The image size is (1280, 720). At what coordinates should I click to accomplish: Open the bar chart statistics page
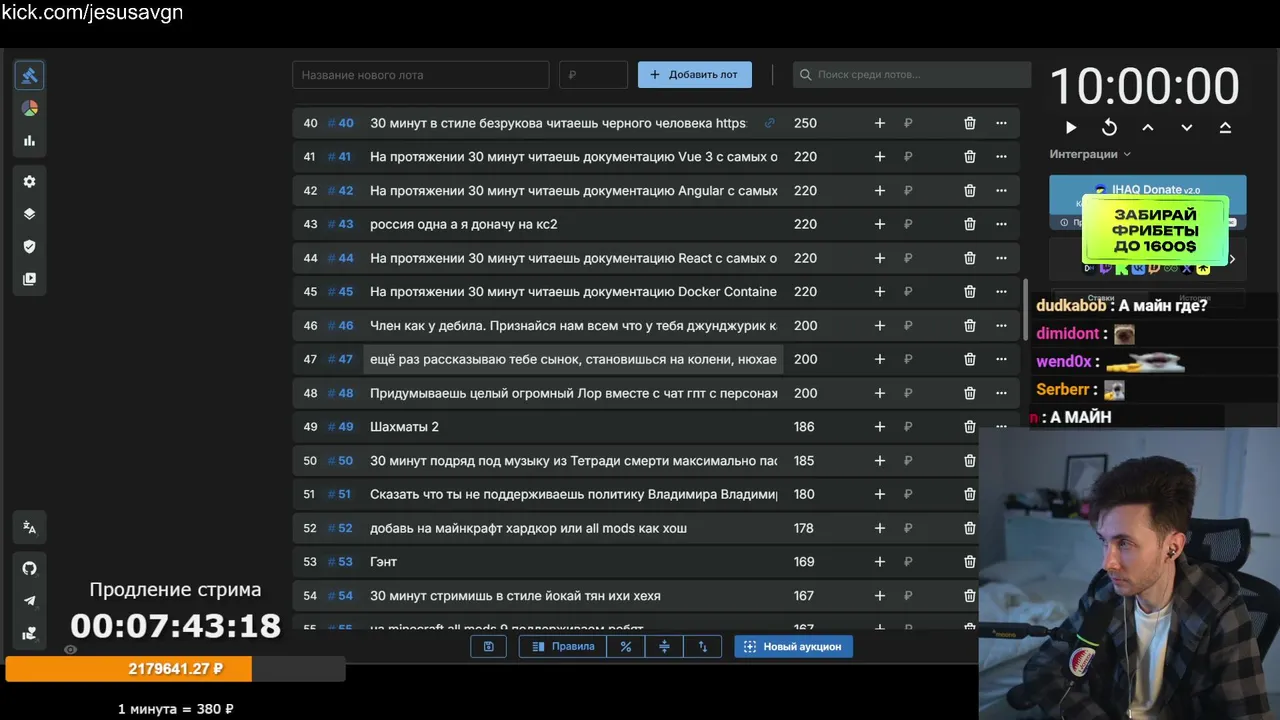(30, 141)
